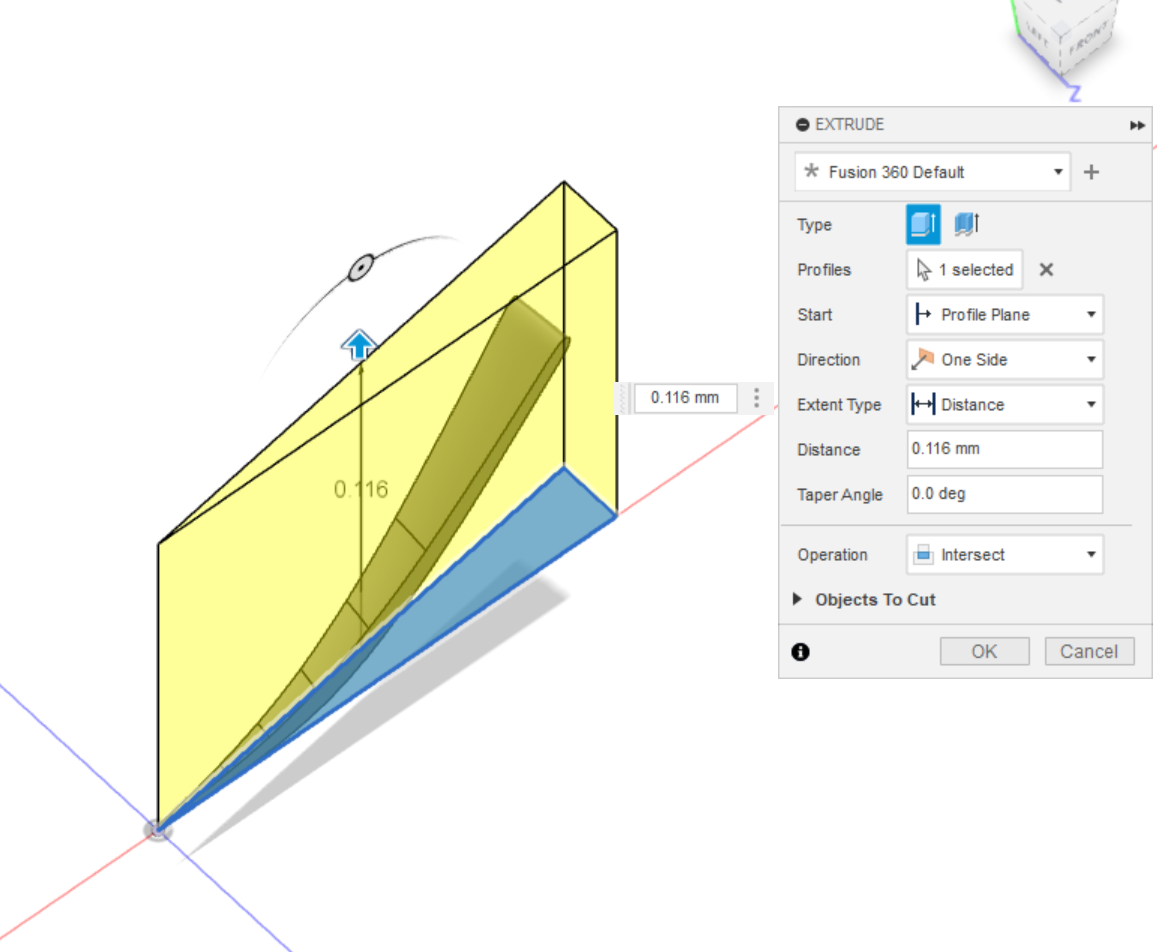Screen dimensions: 1157x952
Task: Open the Operation 'Intersect' dropdown
Action: click(x=1004, y=554)
